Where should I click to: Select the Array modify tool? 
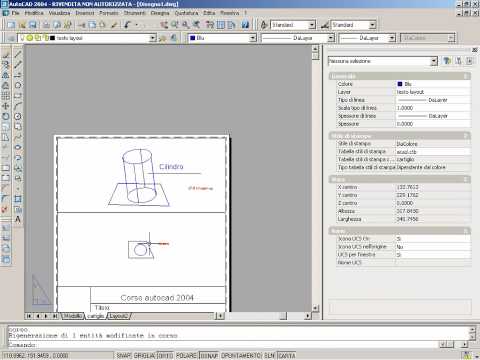pyautogui.click(x=6, y=96)
